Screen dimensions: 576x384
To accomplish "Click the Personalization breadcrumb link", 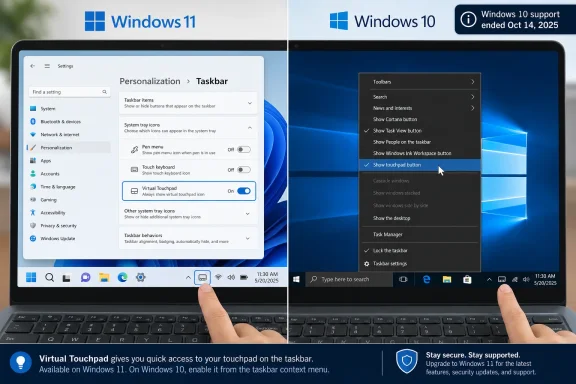I will [x=150, y=81].
